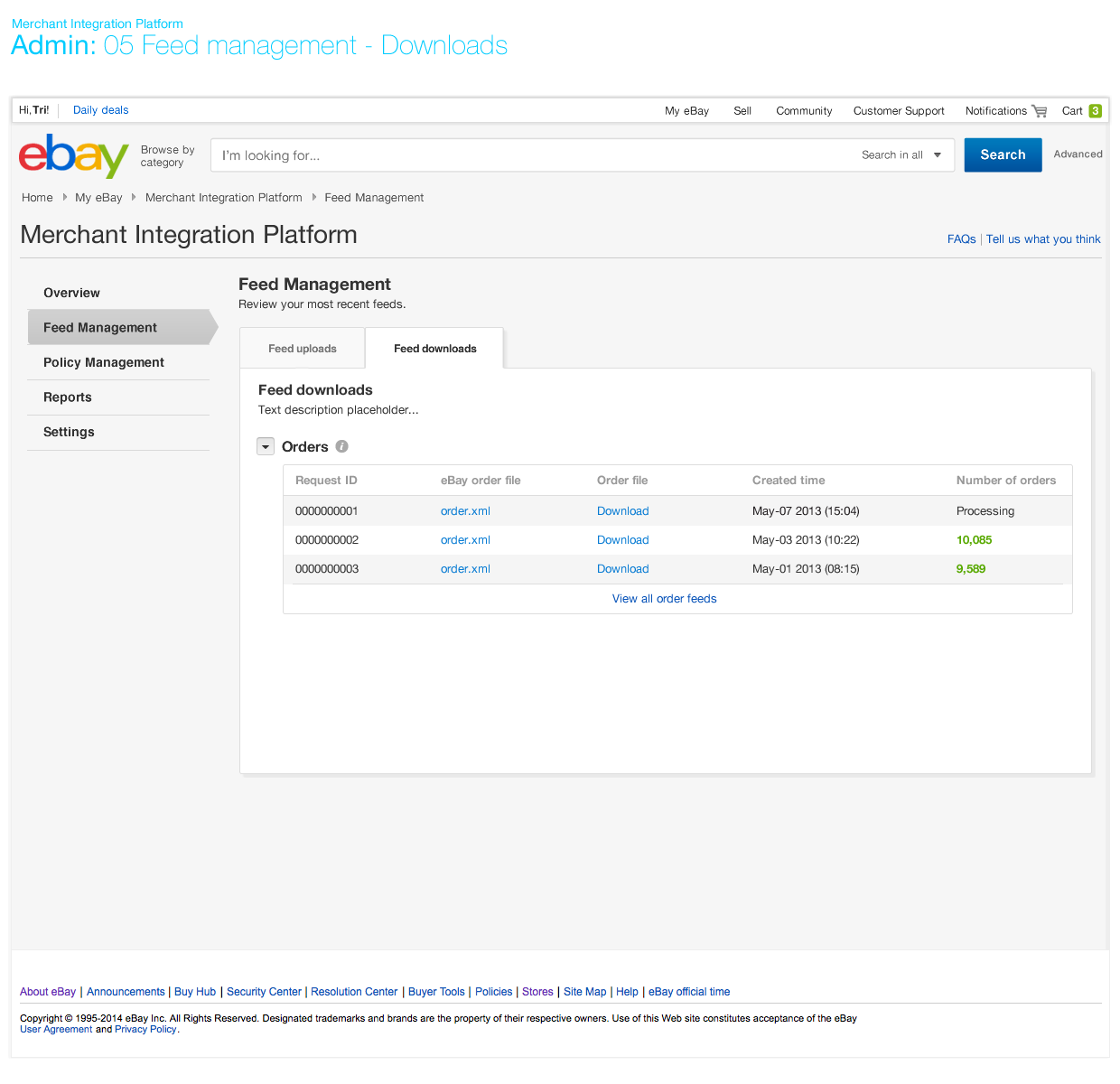Open the shopping cart icon
This screenshot has width=1120, height=1084.
click(x=1040, y=111)
